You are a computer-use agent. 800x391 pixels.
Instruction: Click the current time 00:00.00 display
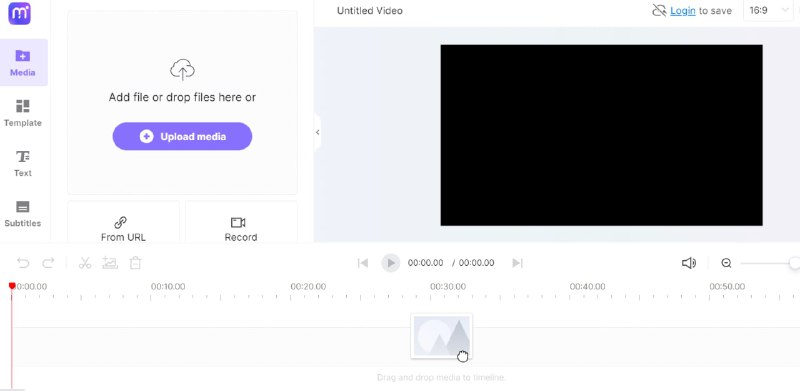coord(426,263)
